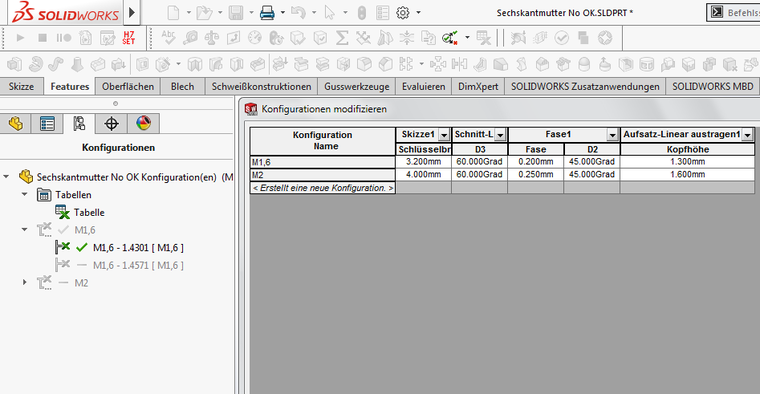760x394 pixels.
Task: Switch to the FeatureManager design tree tab
Action: (x=16, y=124)
